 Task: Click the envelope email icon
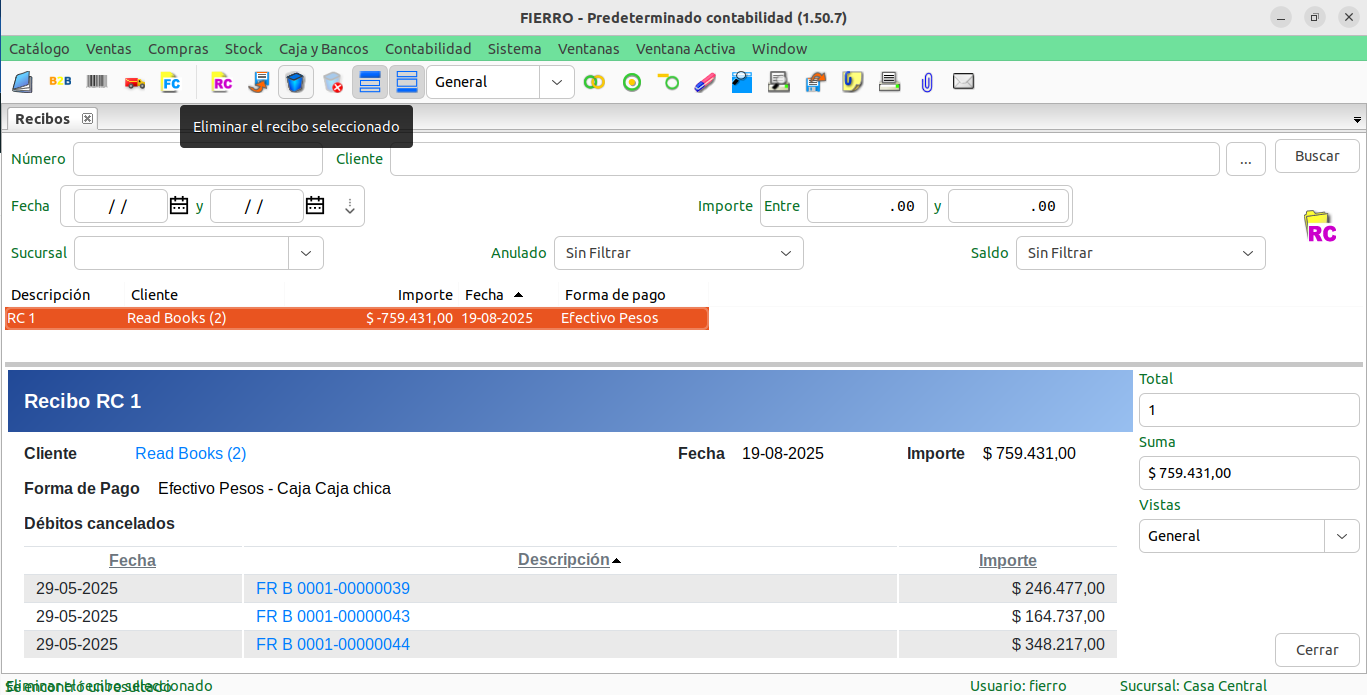[963, 82]
